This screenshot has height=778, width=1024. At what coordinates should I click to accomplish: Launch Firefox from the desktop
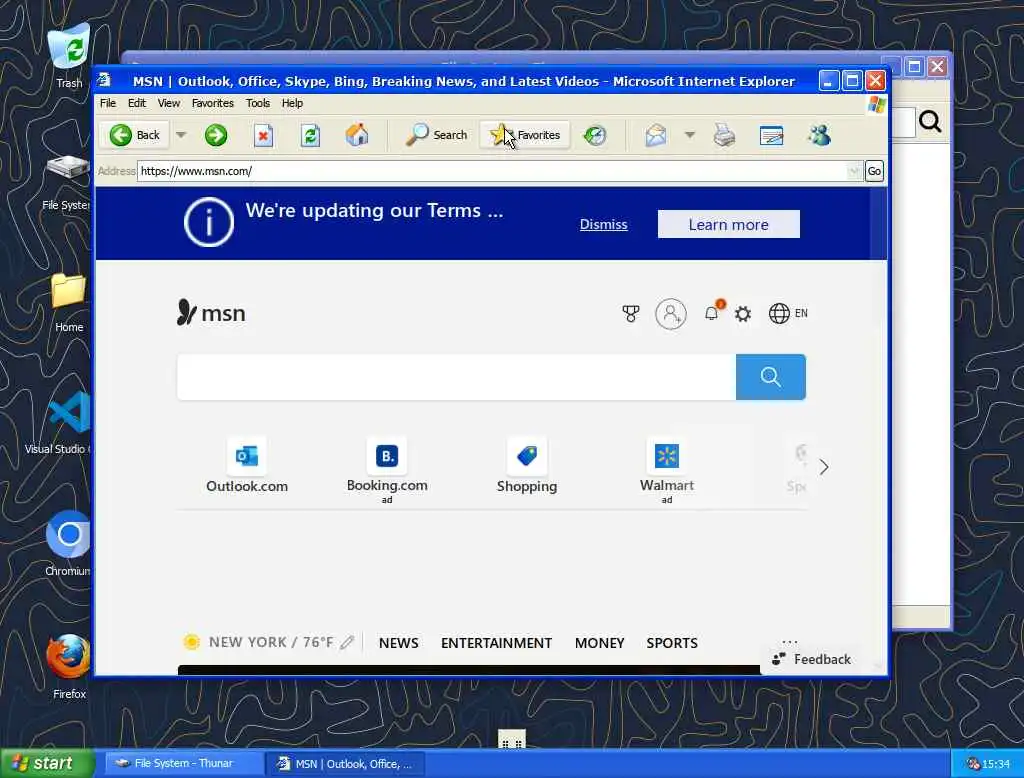point(69,666)
